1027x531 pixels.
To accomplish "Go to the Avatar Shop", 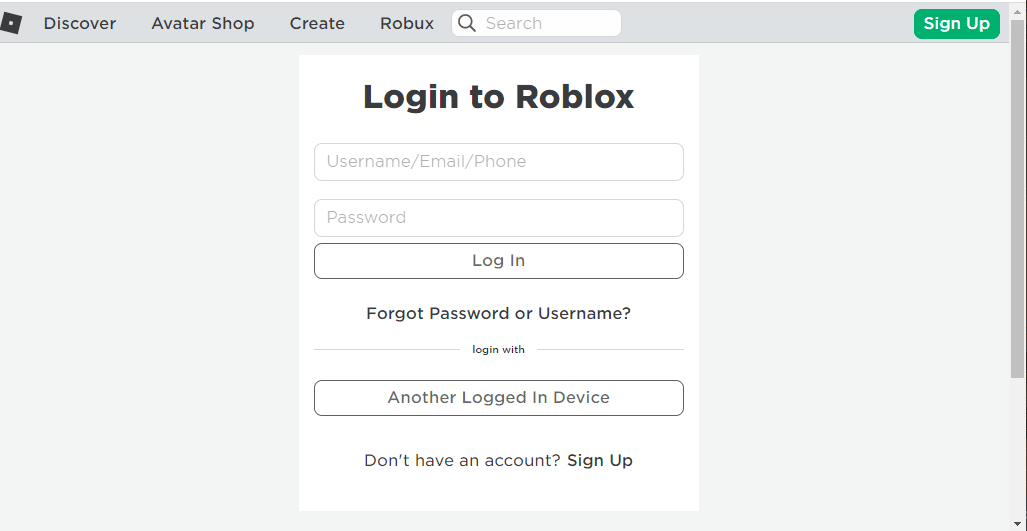I will (202, 24).
